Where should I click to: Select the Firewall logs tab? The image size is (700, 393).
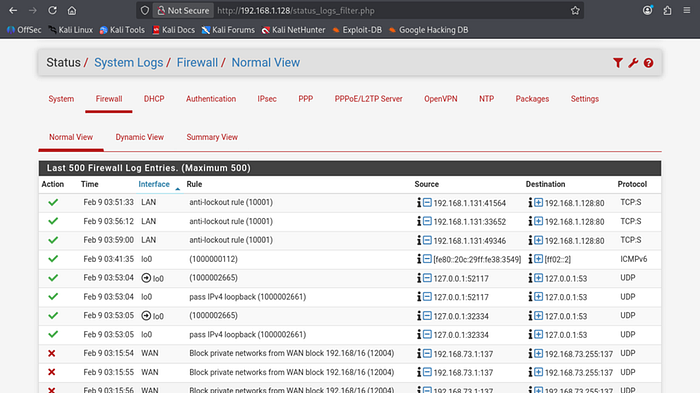pos(108,99)
